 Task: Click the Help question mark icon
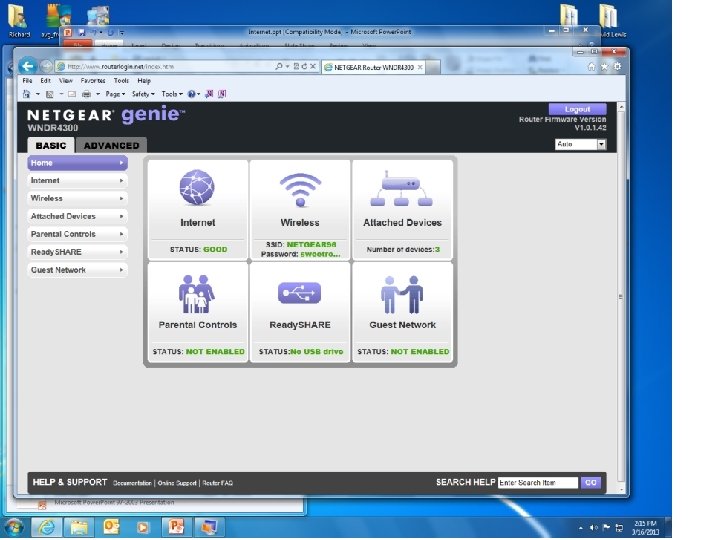click(x=191, y=94)
